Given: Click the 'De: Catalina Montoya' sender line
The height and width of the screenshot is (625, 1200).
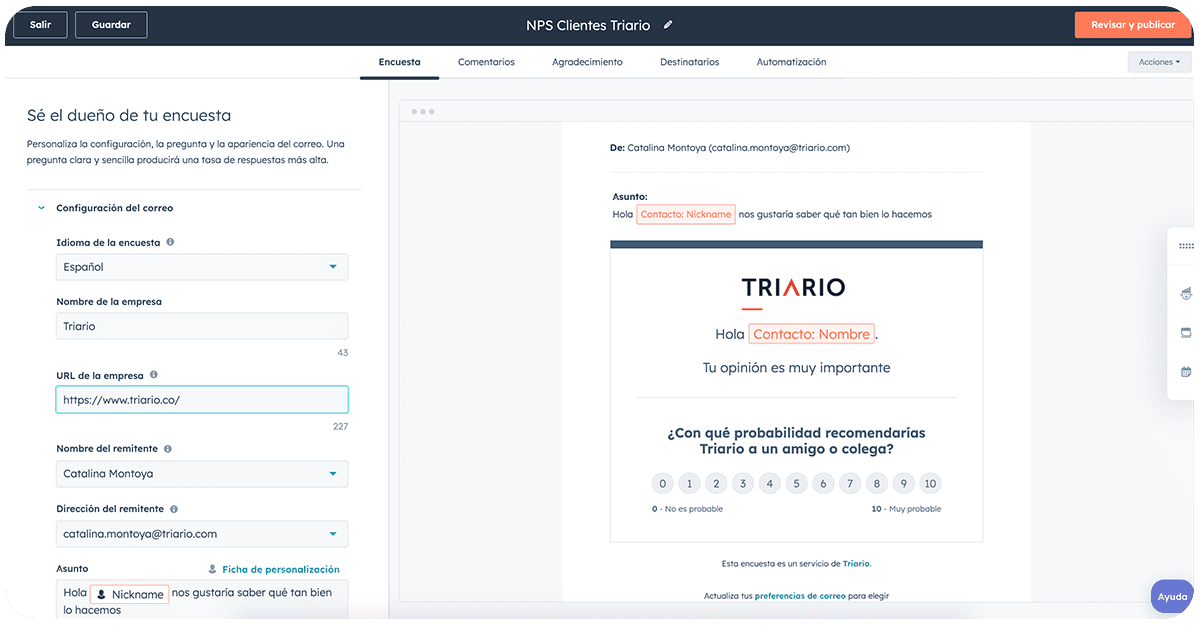Looking at the screenshot, I should click(x=730, y=148).
